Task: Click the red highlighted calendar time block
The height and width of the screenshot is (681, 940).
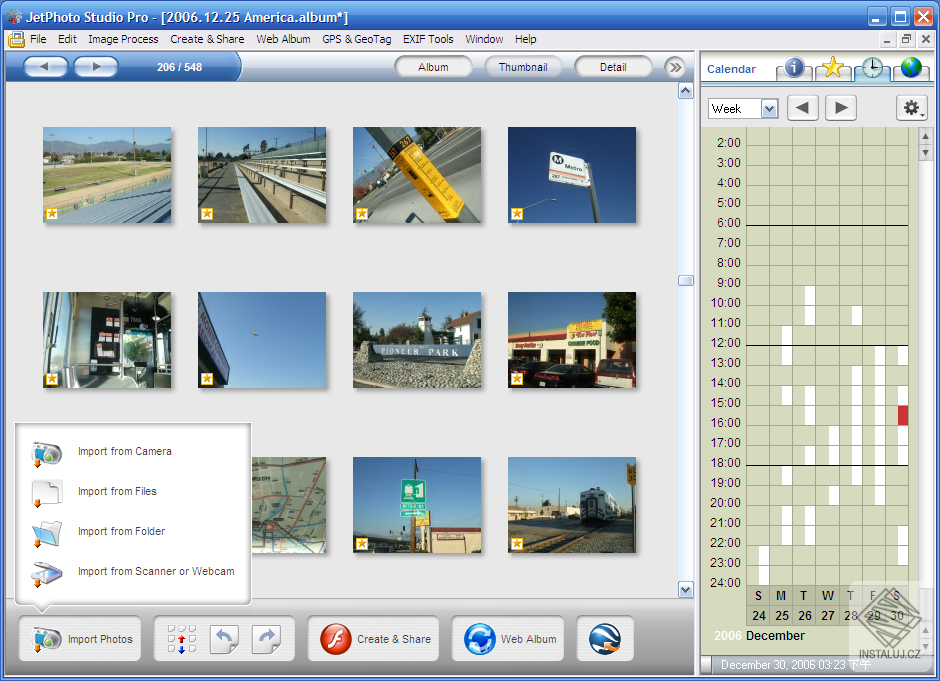Action: [x=902, y=415]
